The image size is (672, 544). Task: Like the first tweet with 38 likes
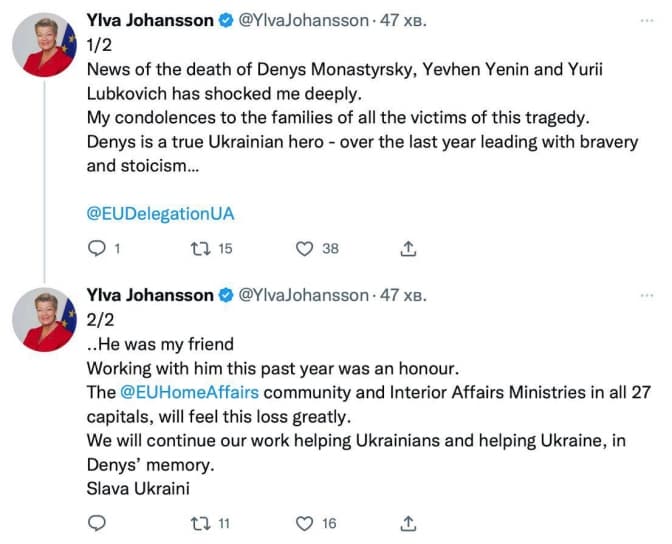point(305,248)
